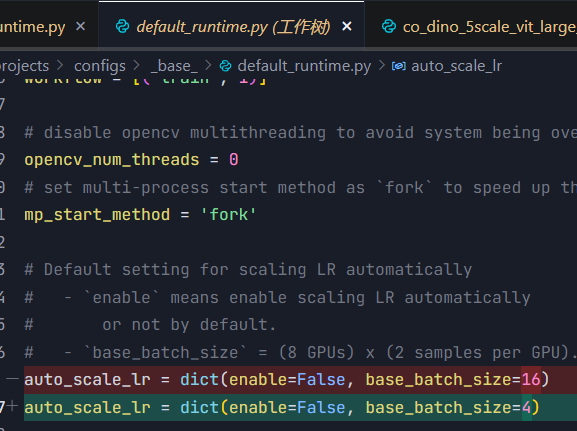Screen dimensions: 577x431
Task: Open the default_runtime.py breadcrumb item
Action: pyautogui.click(x=304, y=66)
